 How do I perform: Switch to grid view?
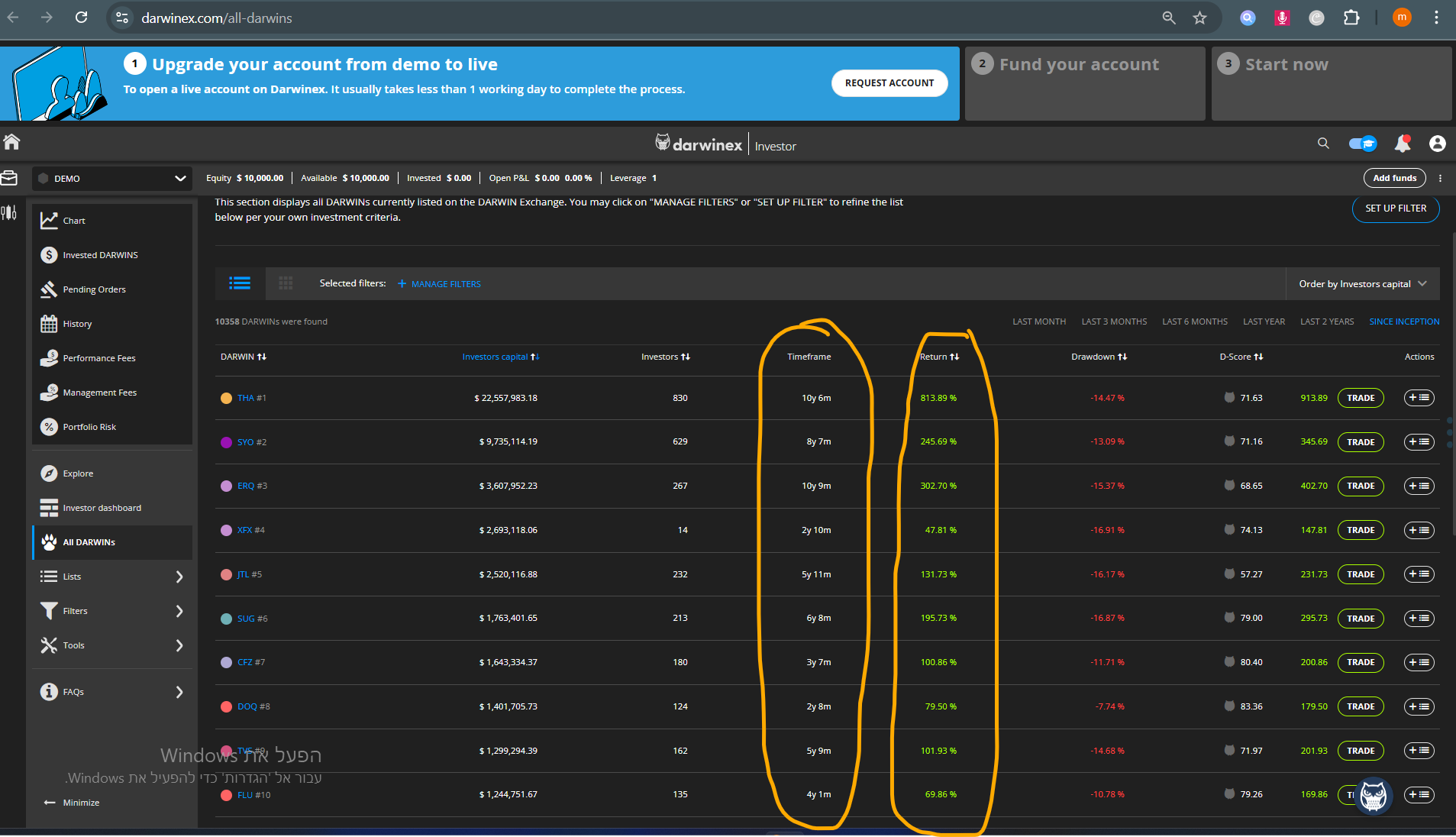[286, 283]
